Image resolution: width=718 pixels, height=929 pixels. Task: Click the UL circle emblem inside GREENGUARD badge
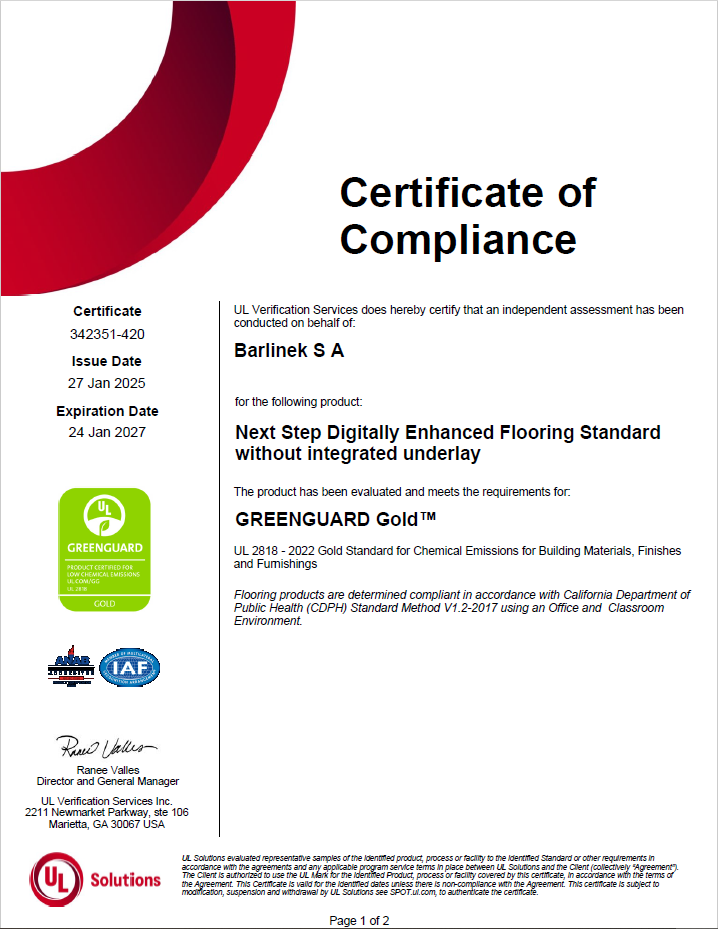coord(106,516)
